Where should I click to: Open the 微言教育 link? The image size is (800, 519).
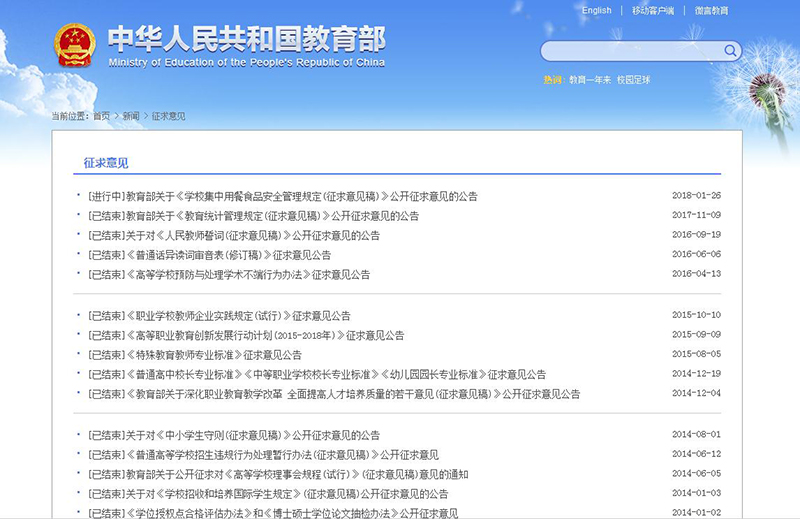pyautogui.click(x=712, y=11)
